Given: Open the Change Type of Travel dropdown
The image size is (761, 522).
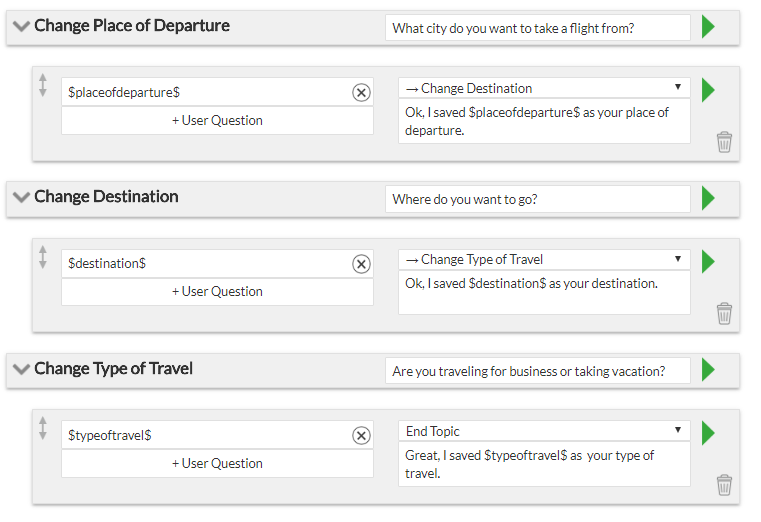Looking at the screenshot, I should pyautogui.click(x=544, y=260).
